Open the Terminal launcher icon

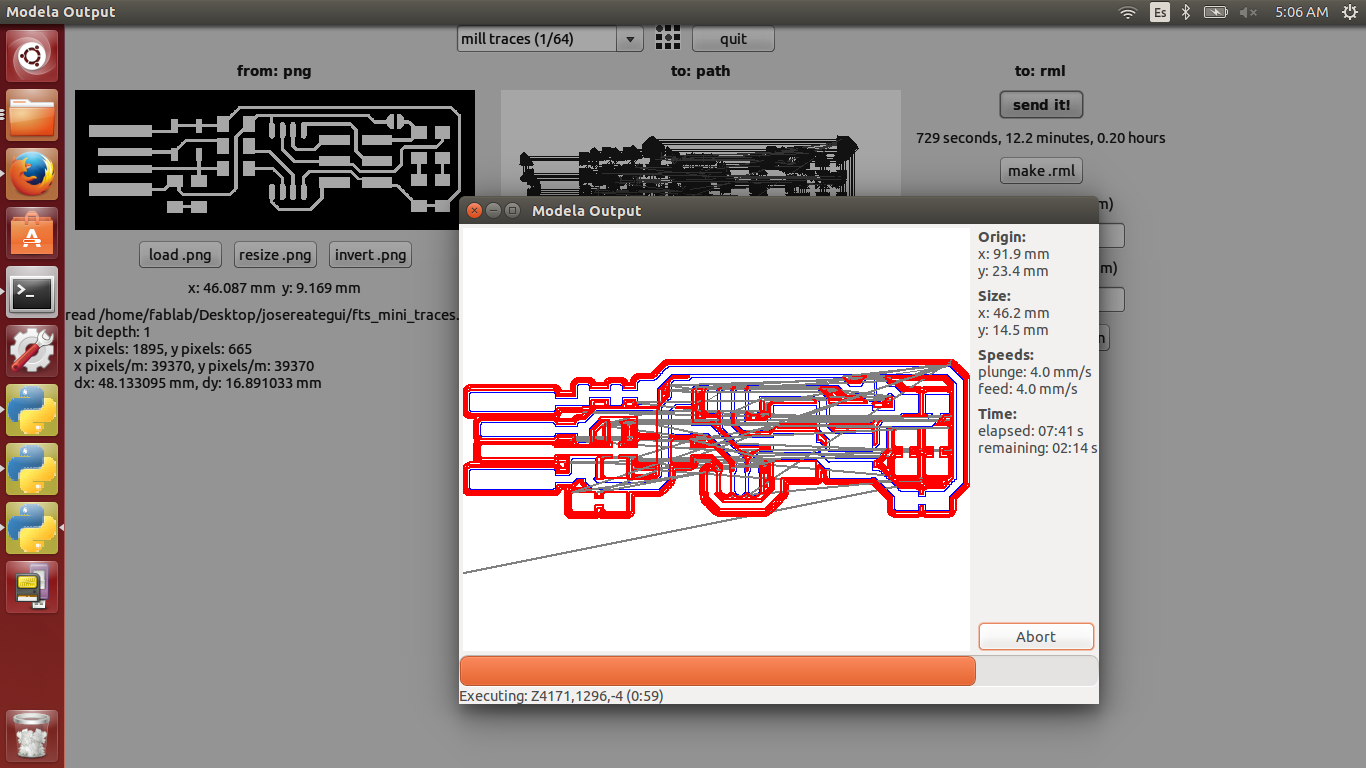[32, 292]
